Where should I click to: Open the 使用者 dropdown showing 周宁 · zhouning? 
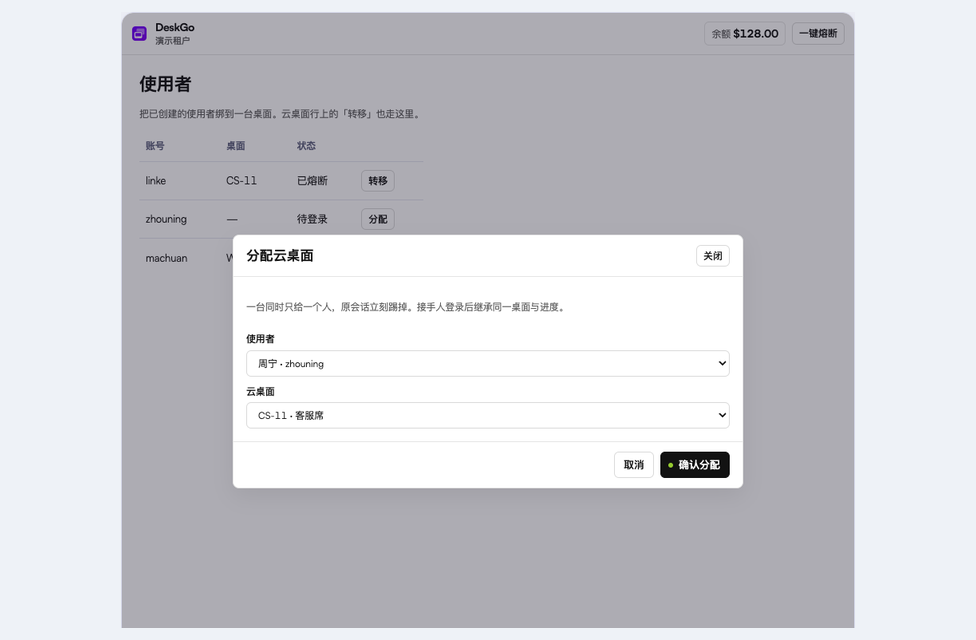click(487, 364)
